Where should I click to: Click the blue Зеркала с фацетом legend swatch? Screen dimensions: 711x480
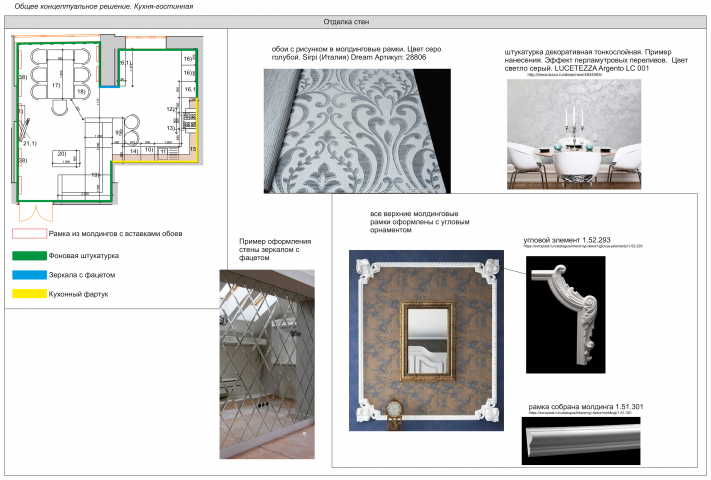coord(29,275)
